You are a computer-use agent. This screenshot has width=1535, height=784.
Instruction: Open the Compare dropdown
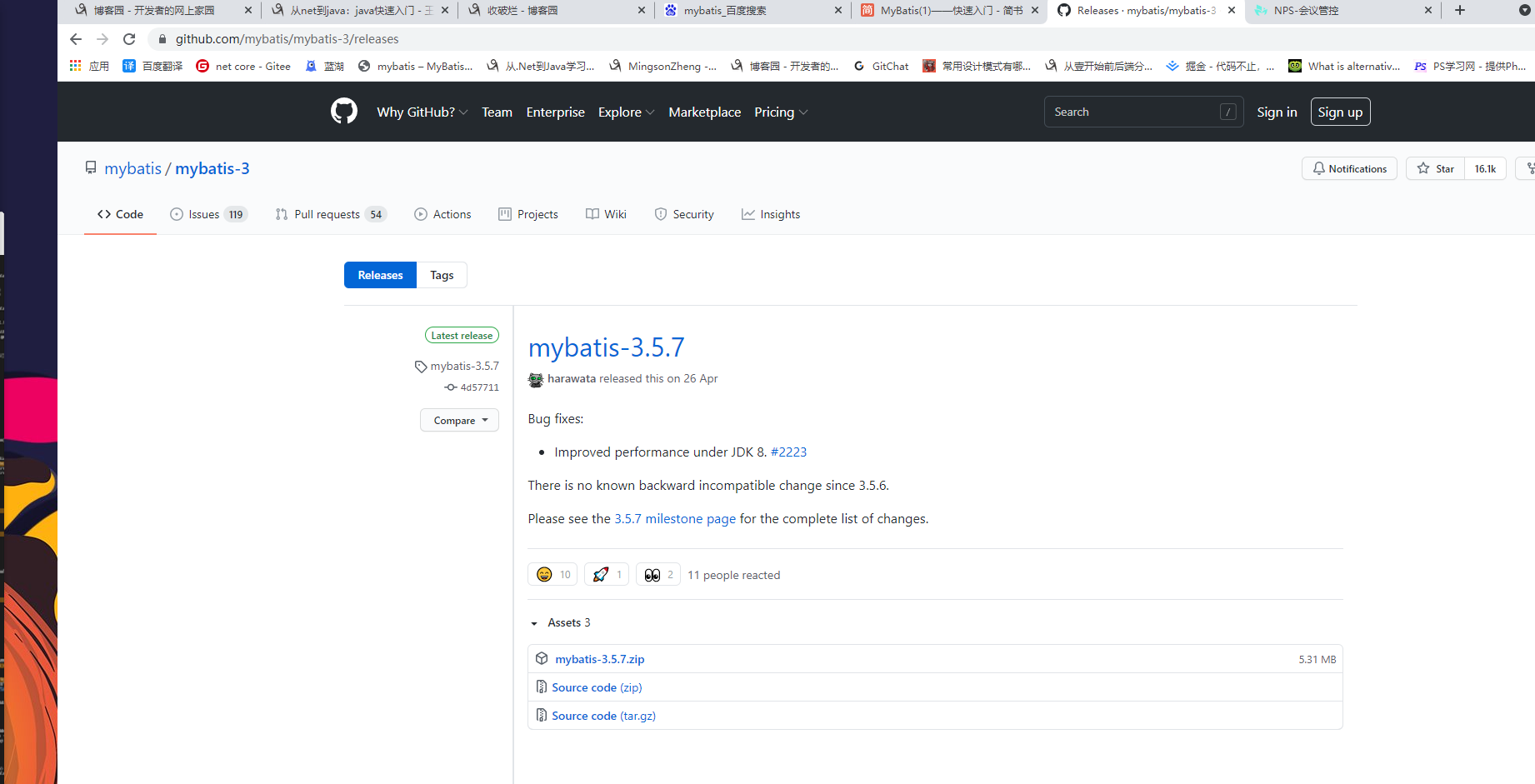(460, 420)
